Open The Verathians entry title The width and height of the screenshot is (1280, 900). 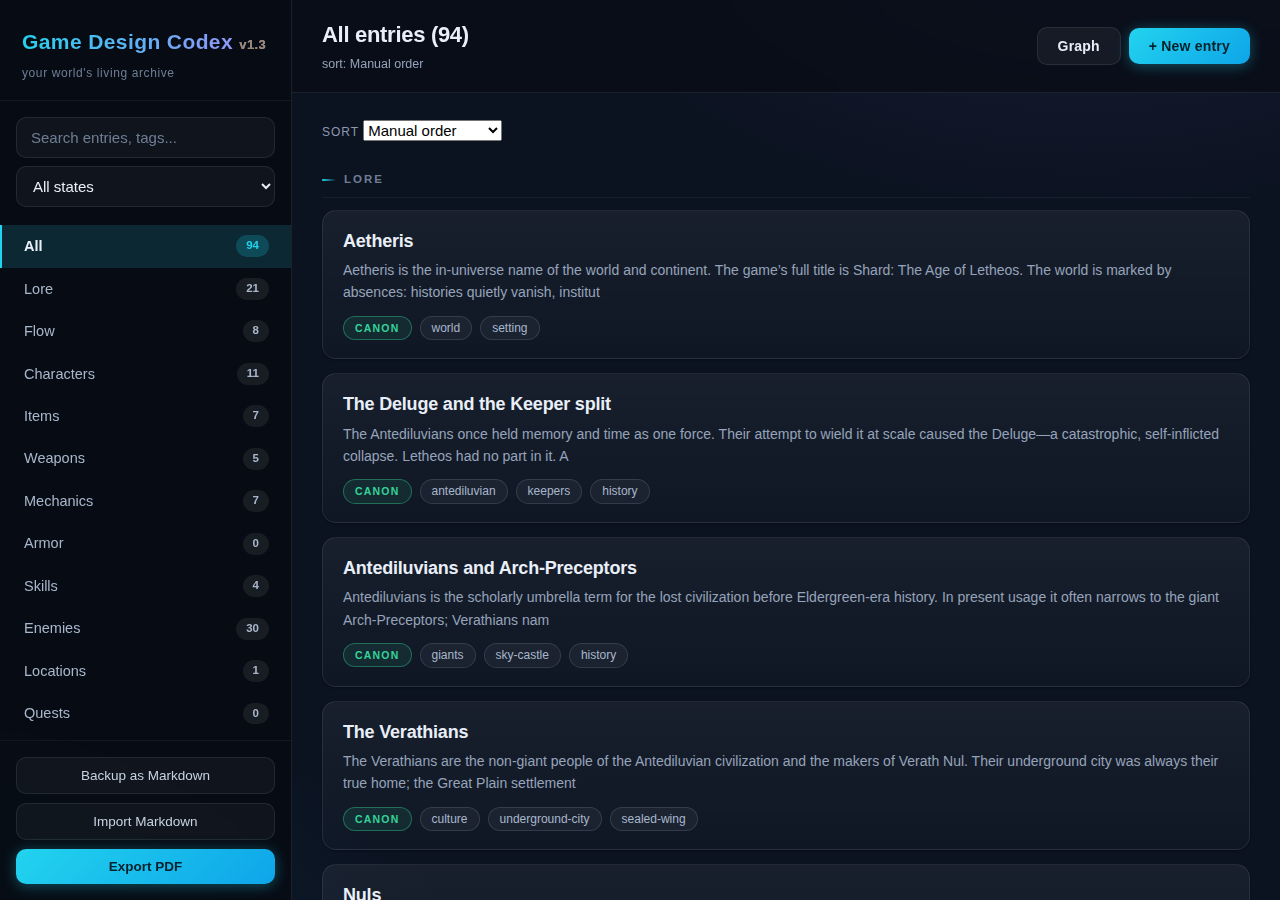(x=405, y=732)
